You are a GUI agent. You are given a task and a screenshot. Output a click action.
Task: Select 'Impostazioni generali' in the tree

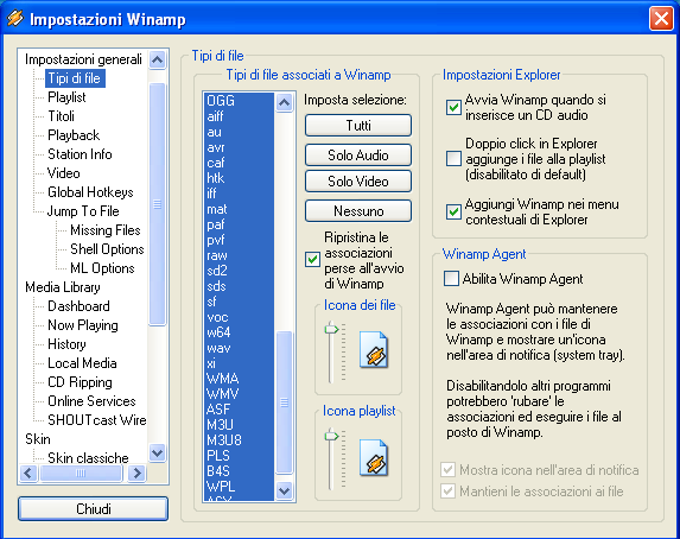click(x=83, y=59)
